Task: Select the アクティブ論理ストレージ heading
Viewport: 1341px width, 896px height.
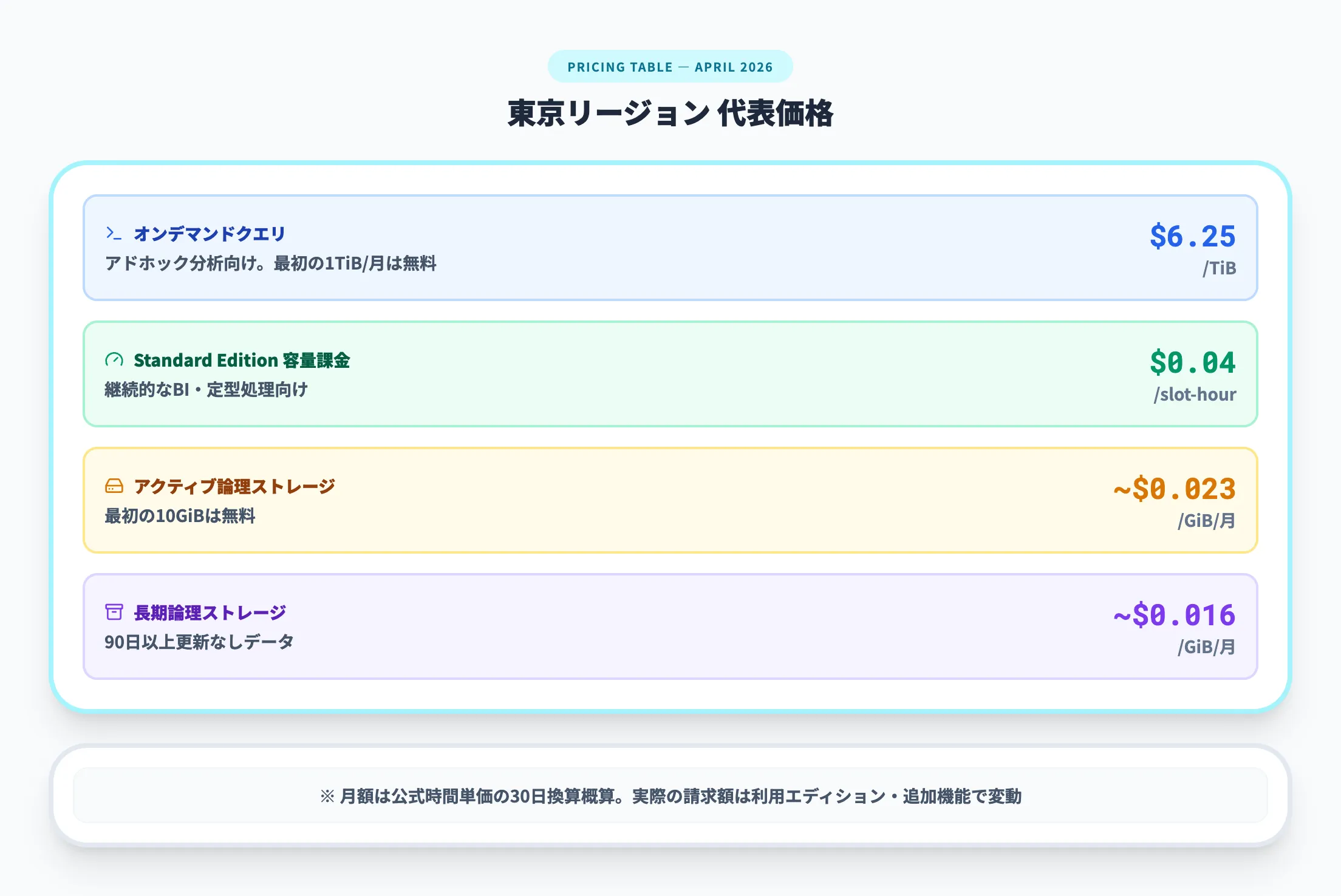Action: point(234,486)
